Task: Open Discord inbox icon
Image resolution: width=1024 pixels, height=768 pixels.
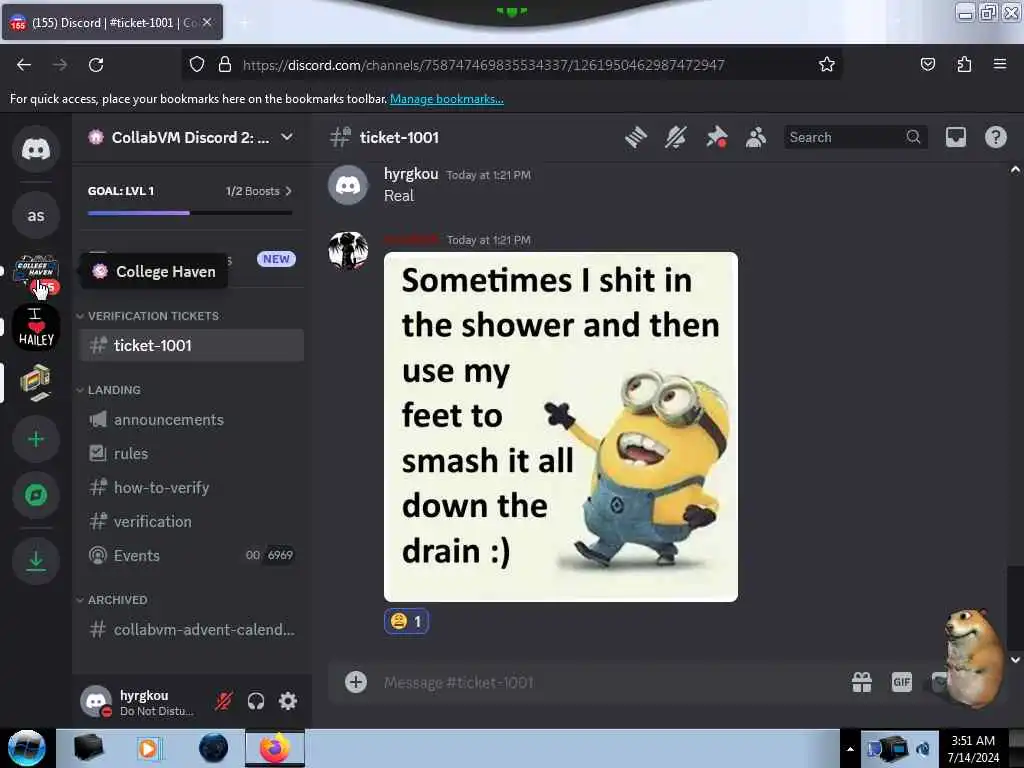Action: (x=955, y=137)
